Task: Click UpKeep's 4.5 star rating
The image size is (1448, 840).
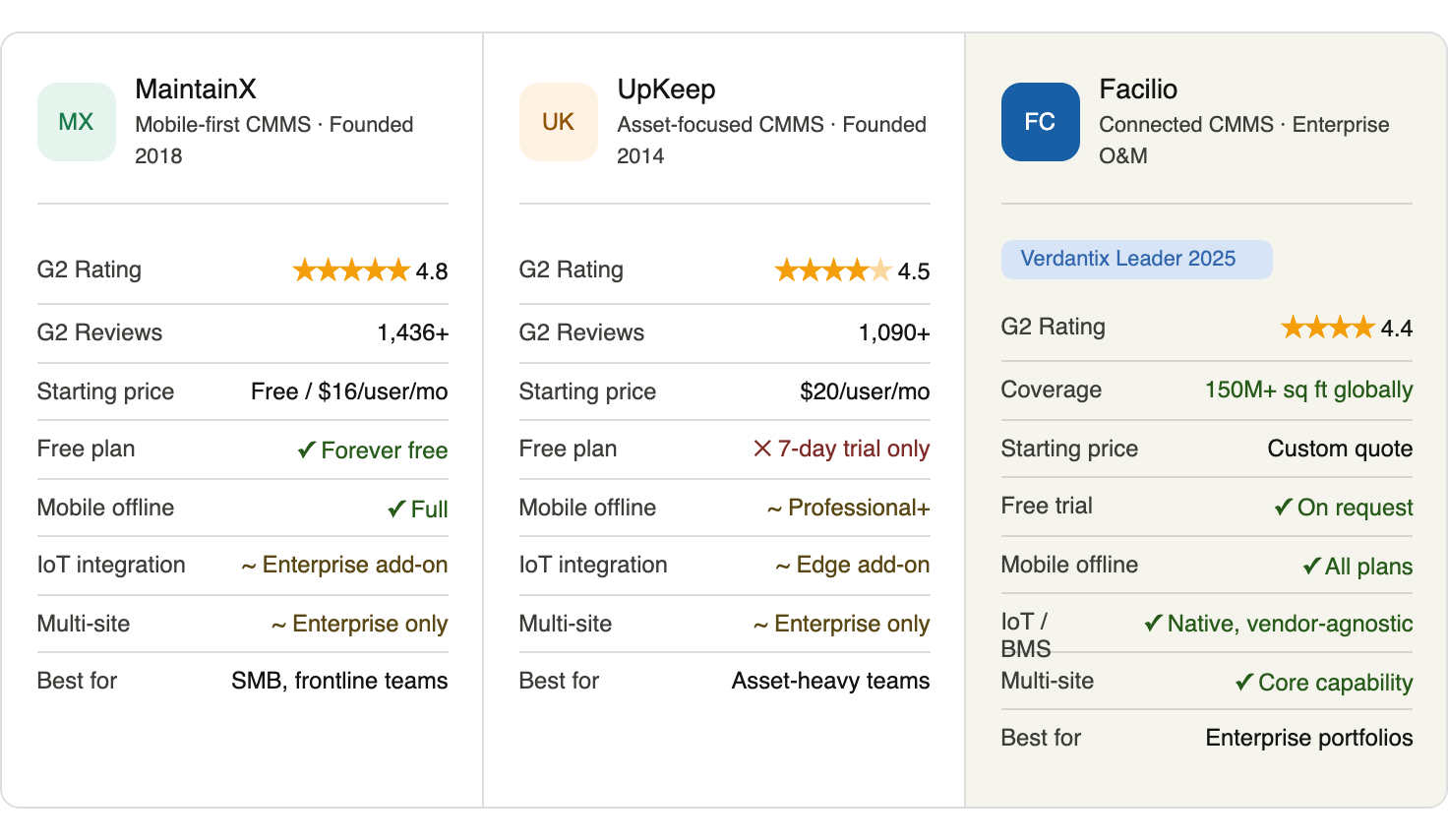Action: pyautogui.click(x=852, y=270)
